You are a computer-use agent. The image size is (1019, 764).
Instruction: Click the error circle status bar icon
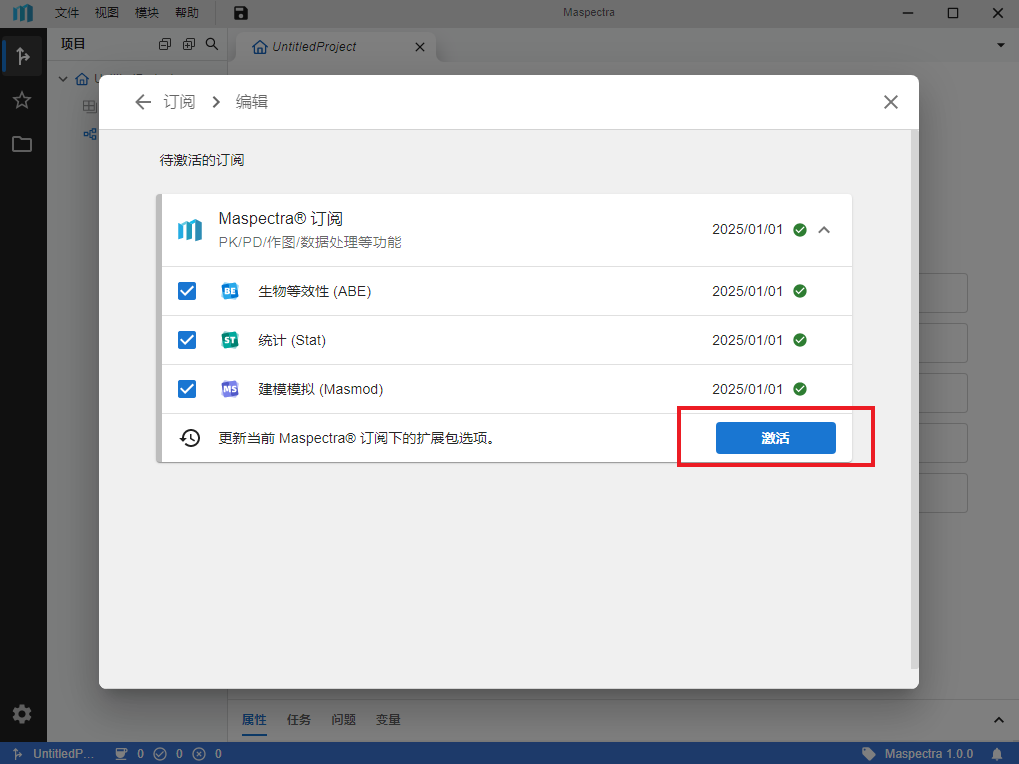coord(199,754)
